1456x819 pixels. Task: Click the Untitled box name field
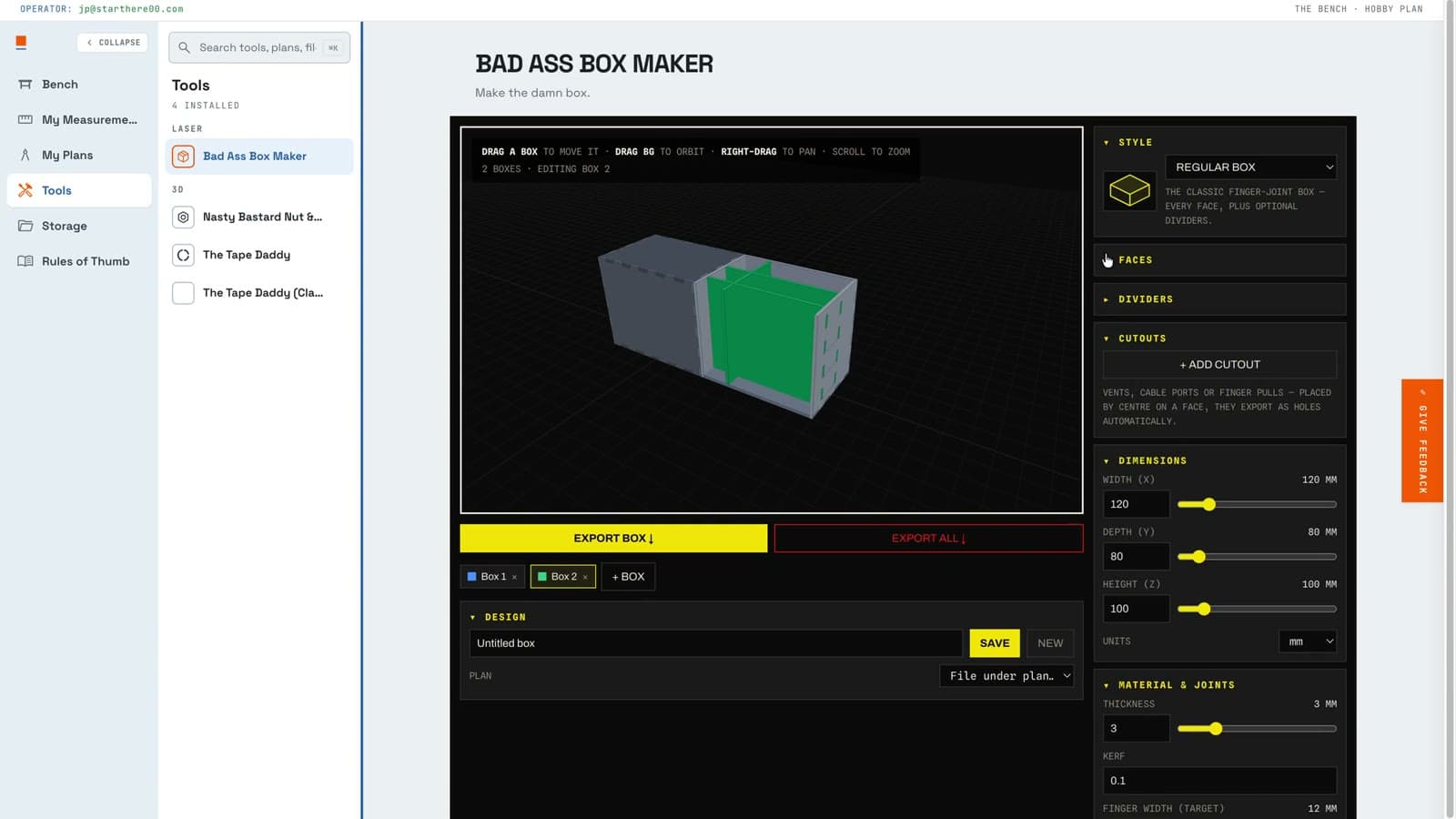(715, 643)
